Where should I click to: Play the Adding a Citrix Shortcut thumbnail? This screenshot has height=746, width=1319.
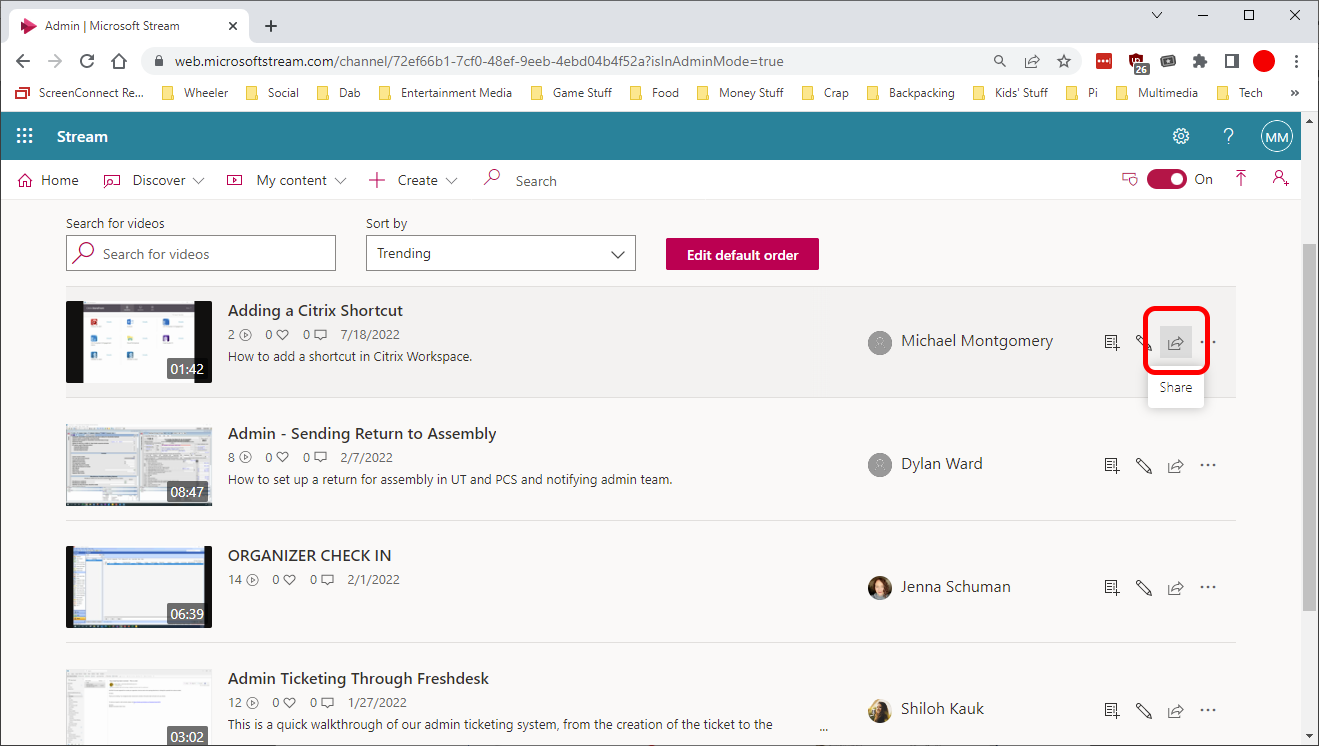tap(139, 342)
